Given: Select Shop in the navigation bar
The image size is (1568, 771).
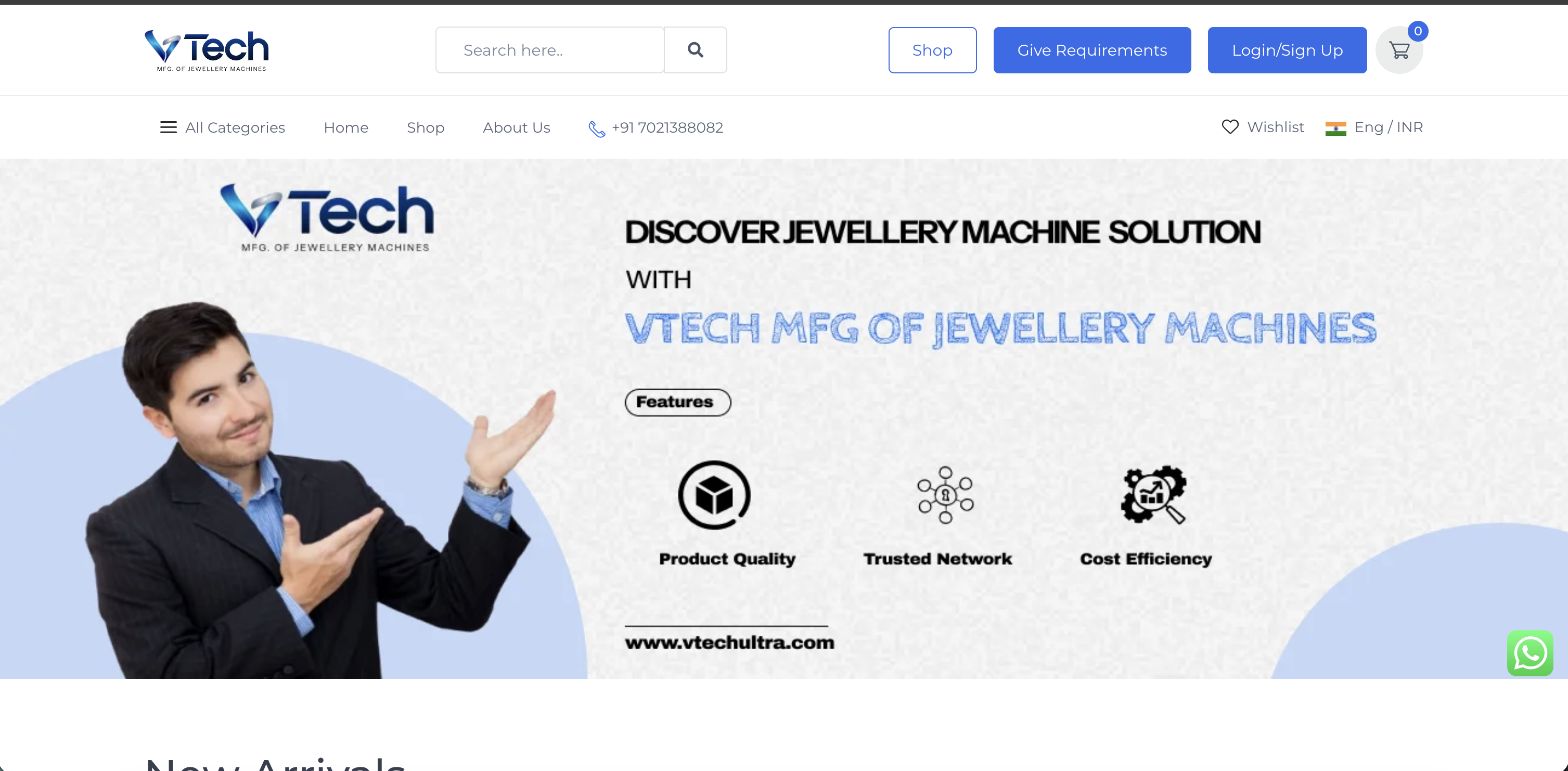Looking at the screenshot, I should 426,127.
